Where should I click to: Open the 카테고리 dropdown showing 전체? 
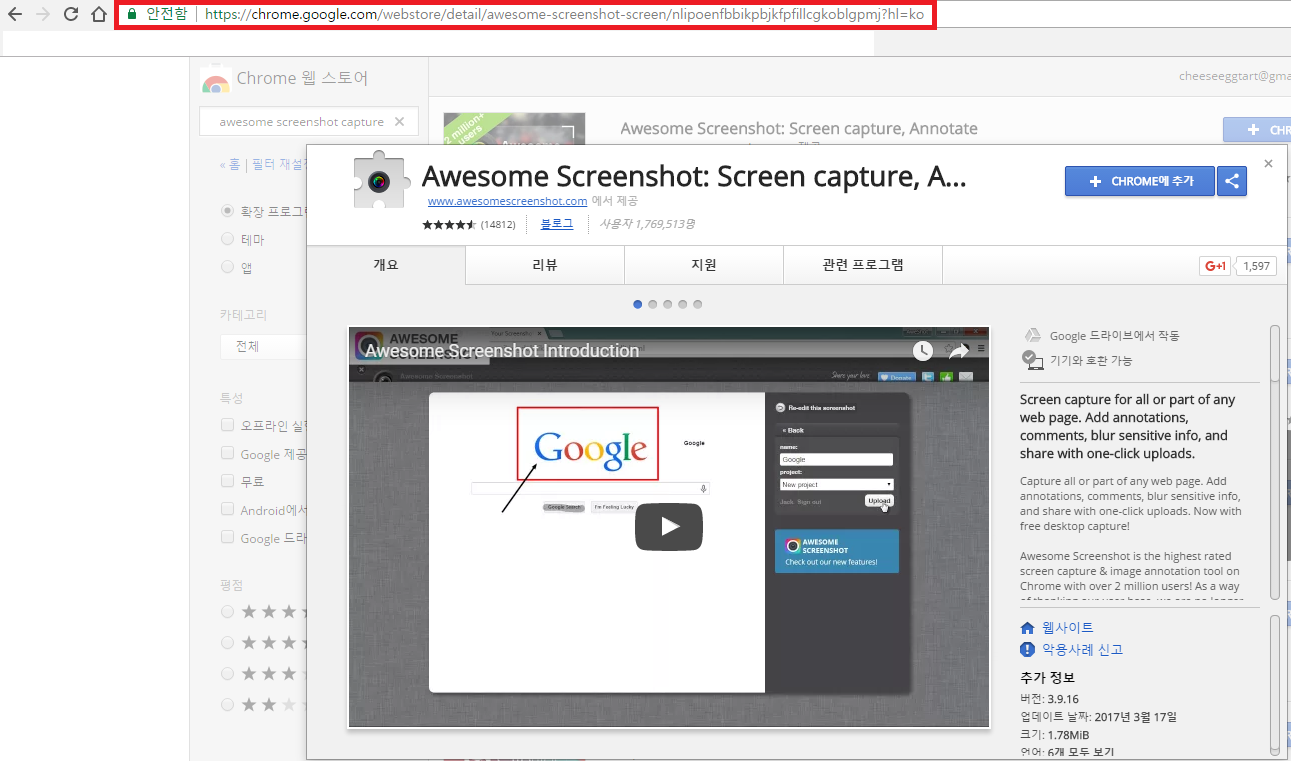[x=263, y=346]
